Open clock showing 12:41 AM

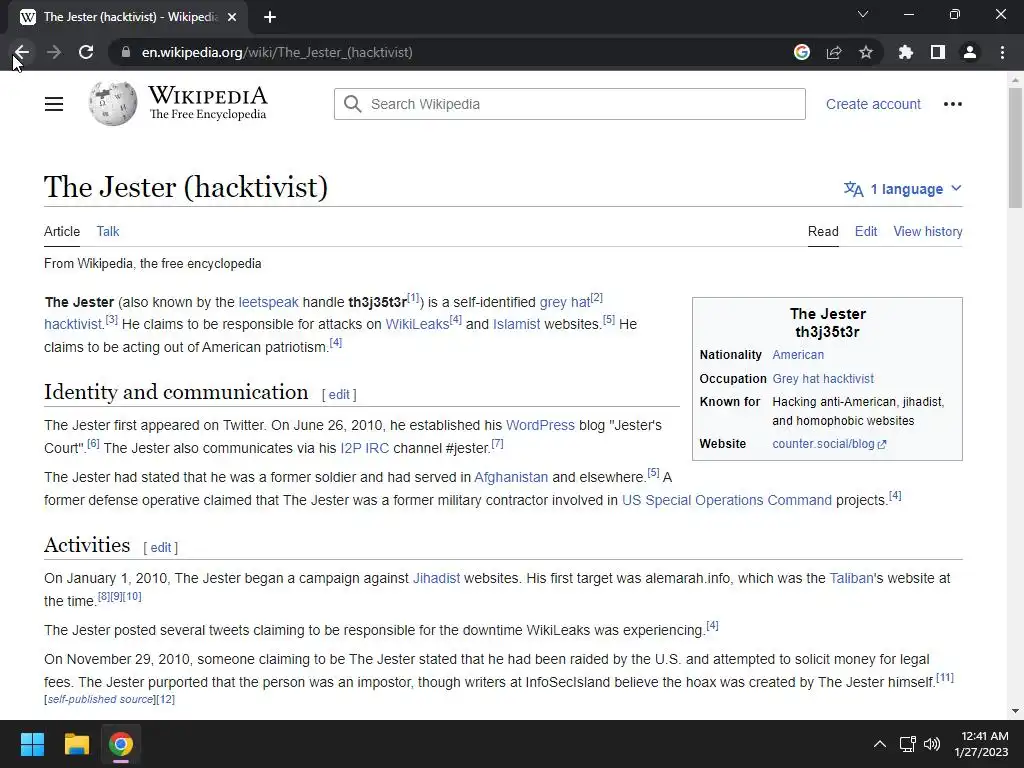click(981, 744)
